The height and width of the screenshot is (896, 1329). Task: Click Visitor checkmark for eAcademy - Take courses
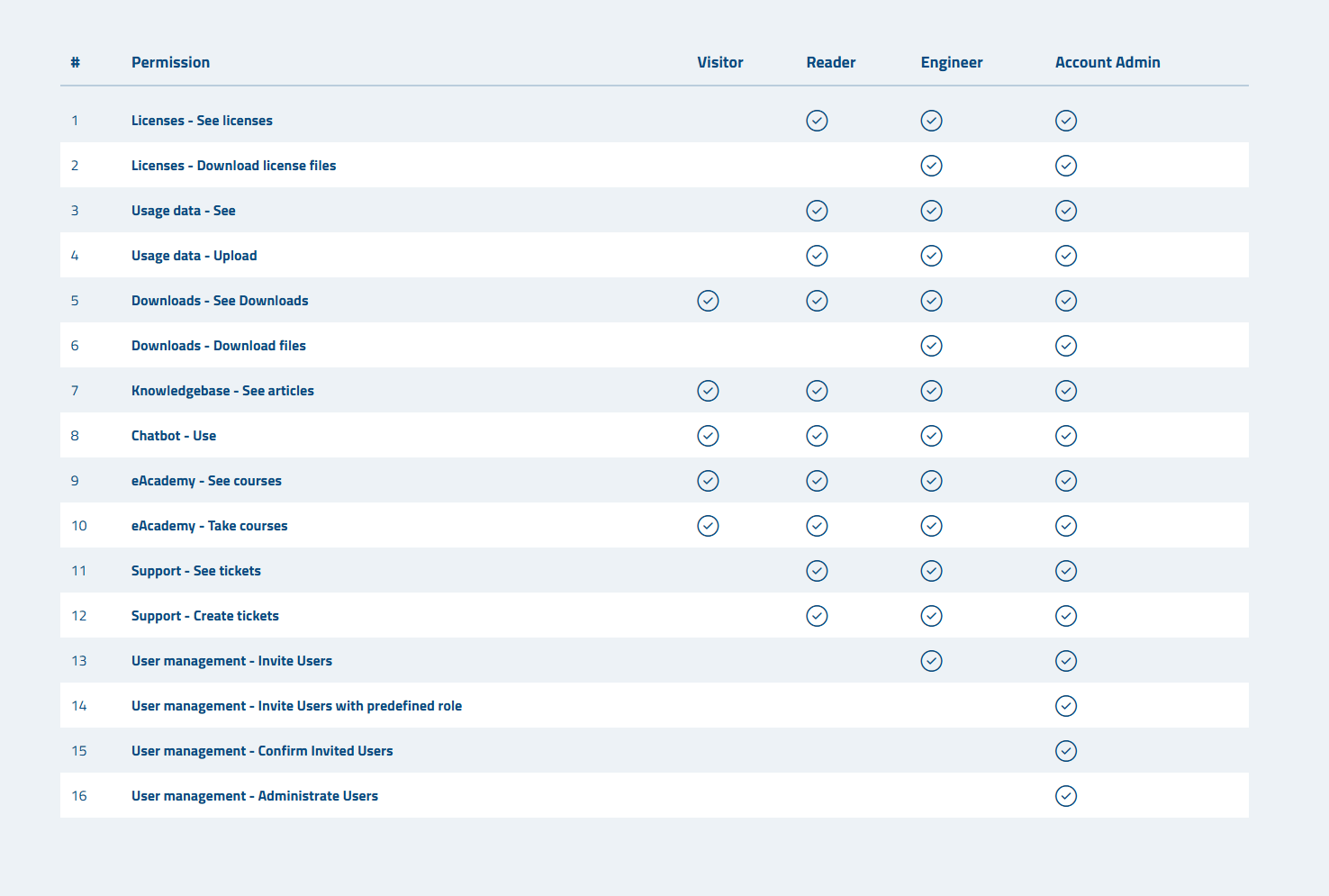pyautogui.click(x=708, y=526)
